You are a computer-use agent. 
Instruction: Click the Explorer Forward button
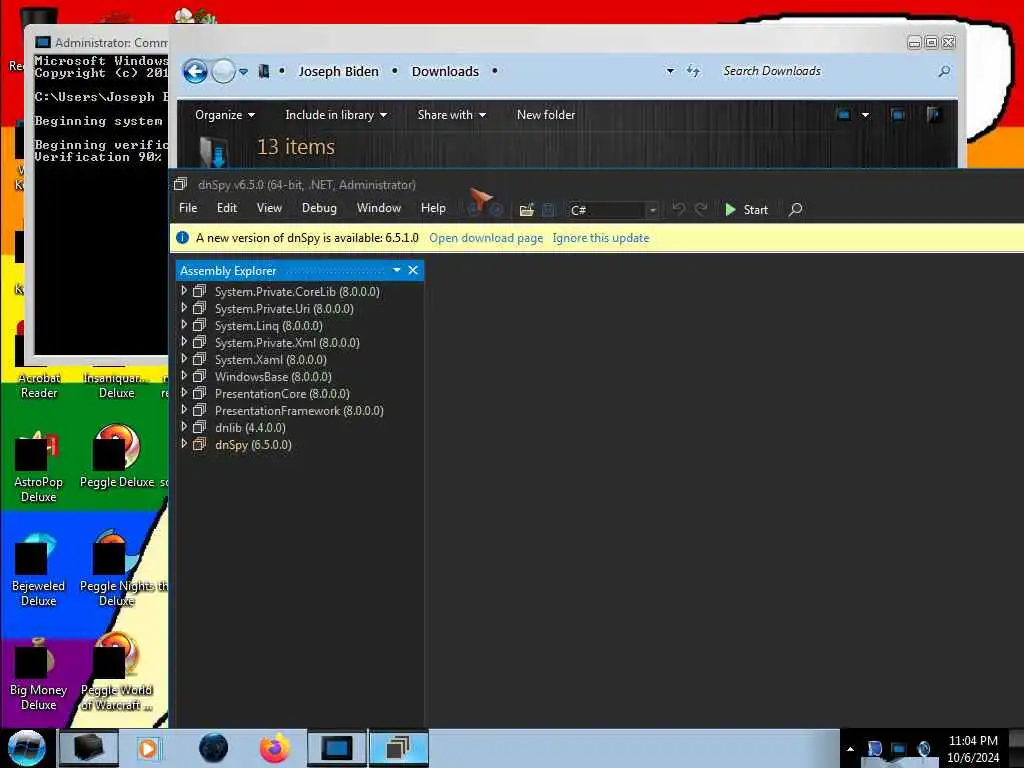click(223, 71)
